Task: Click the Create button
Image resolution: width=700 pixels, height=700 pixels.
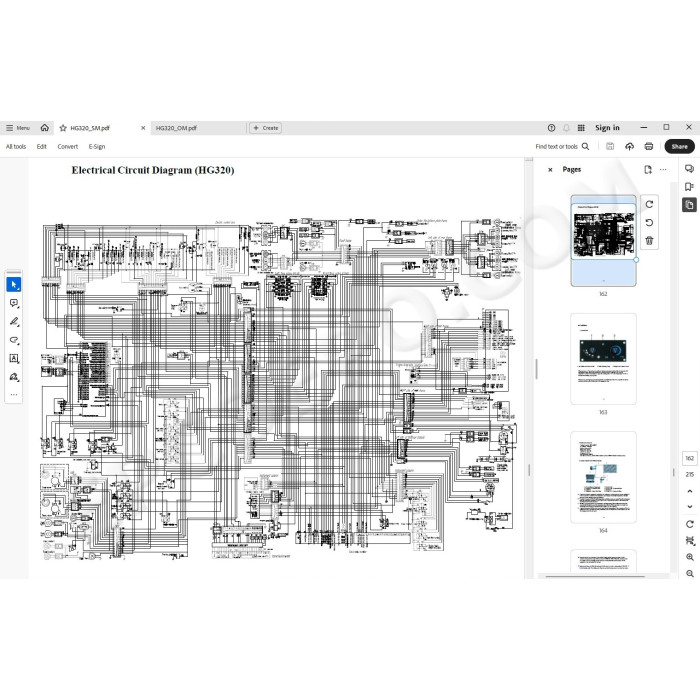Action: 266,128
